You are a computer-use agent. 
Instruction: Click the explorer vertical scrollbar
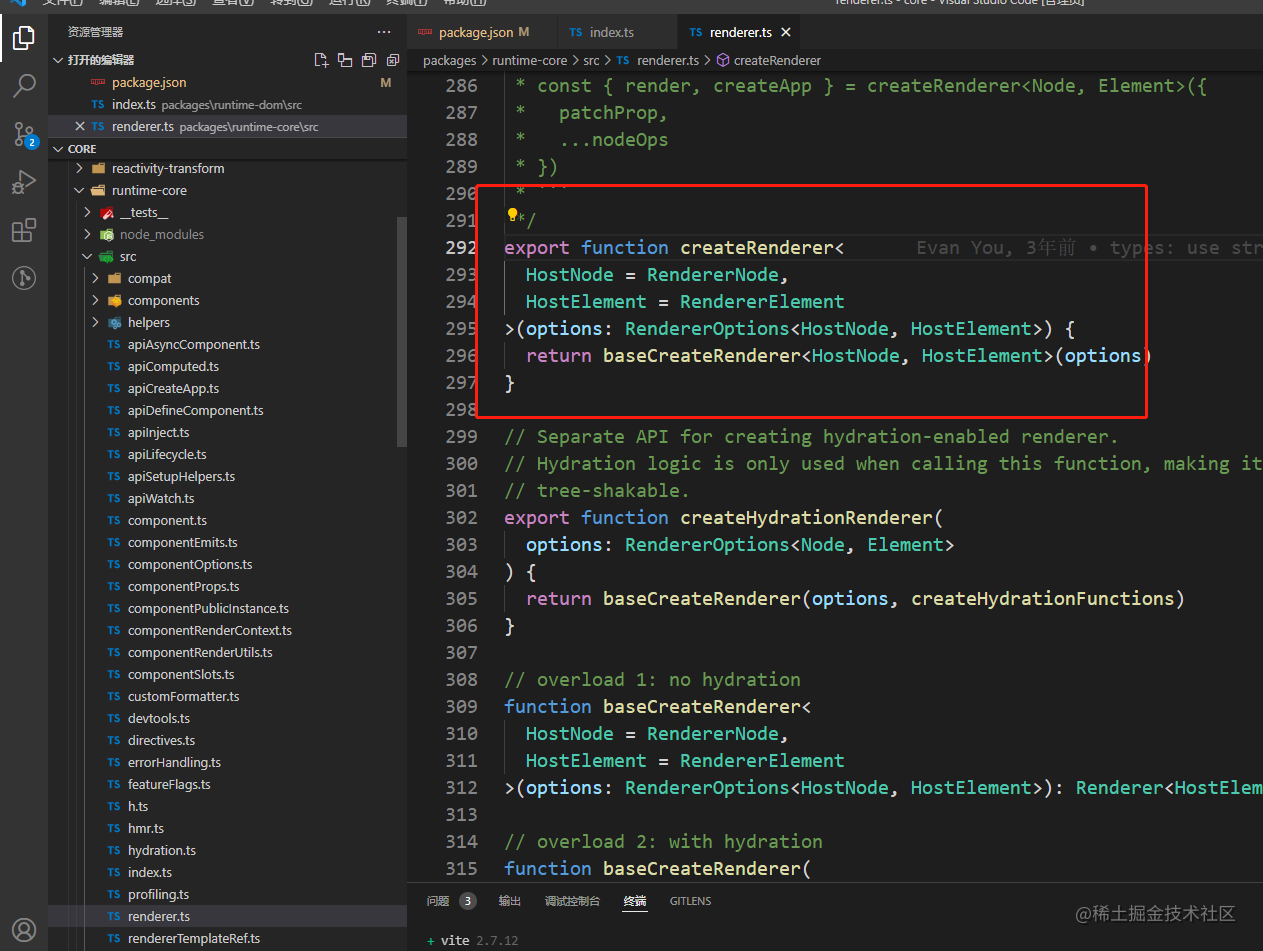coord(402,331)
